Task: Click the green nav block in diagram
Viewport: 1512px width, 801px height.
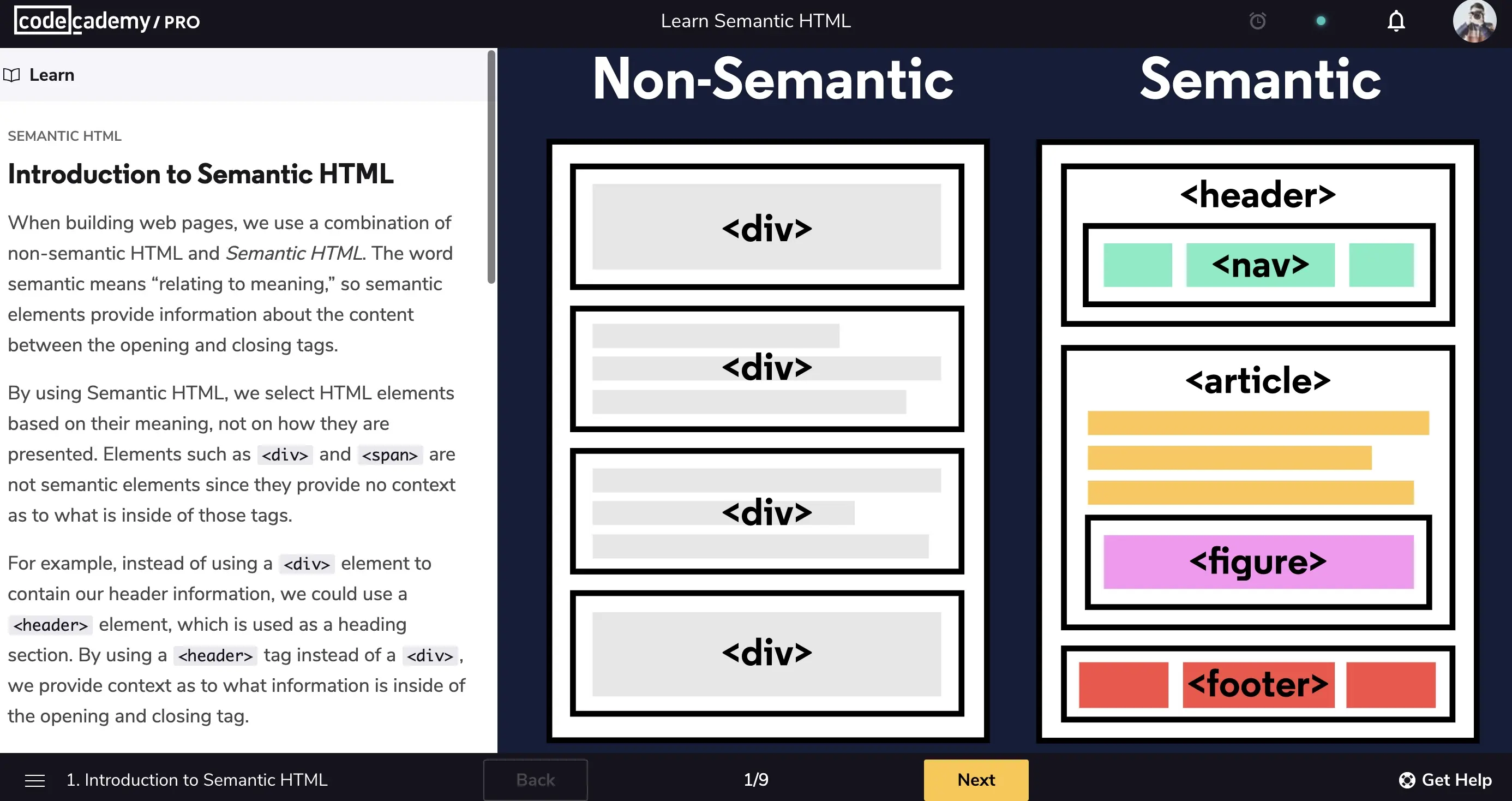Action: [1259, 265]
